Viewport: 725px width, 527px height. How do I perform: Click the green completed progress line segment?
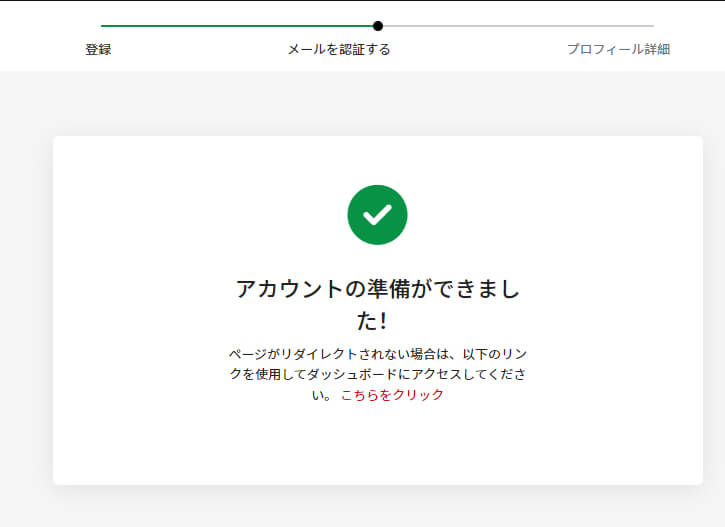pyautogui.click(x=238, y=26)
